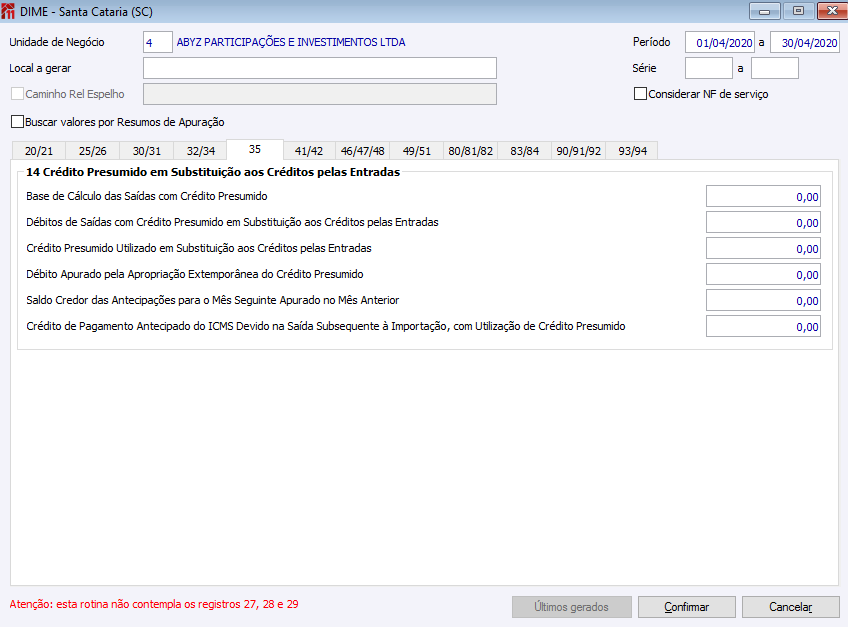Edit Débitos de Saídas com Crédito Presumido value
Viewport: 848px width, 627px height.
pyautogui.click(x=763, y=222)
